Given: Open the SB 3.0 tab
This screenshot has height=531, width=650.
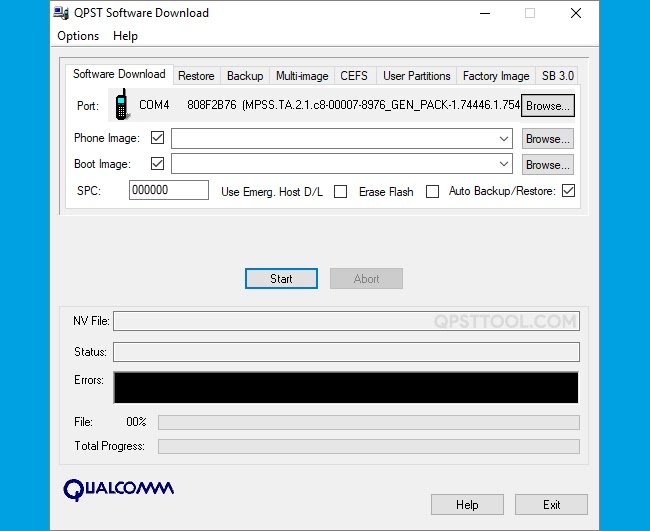Looking at the screenshot, I should 557,76.
